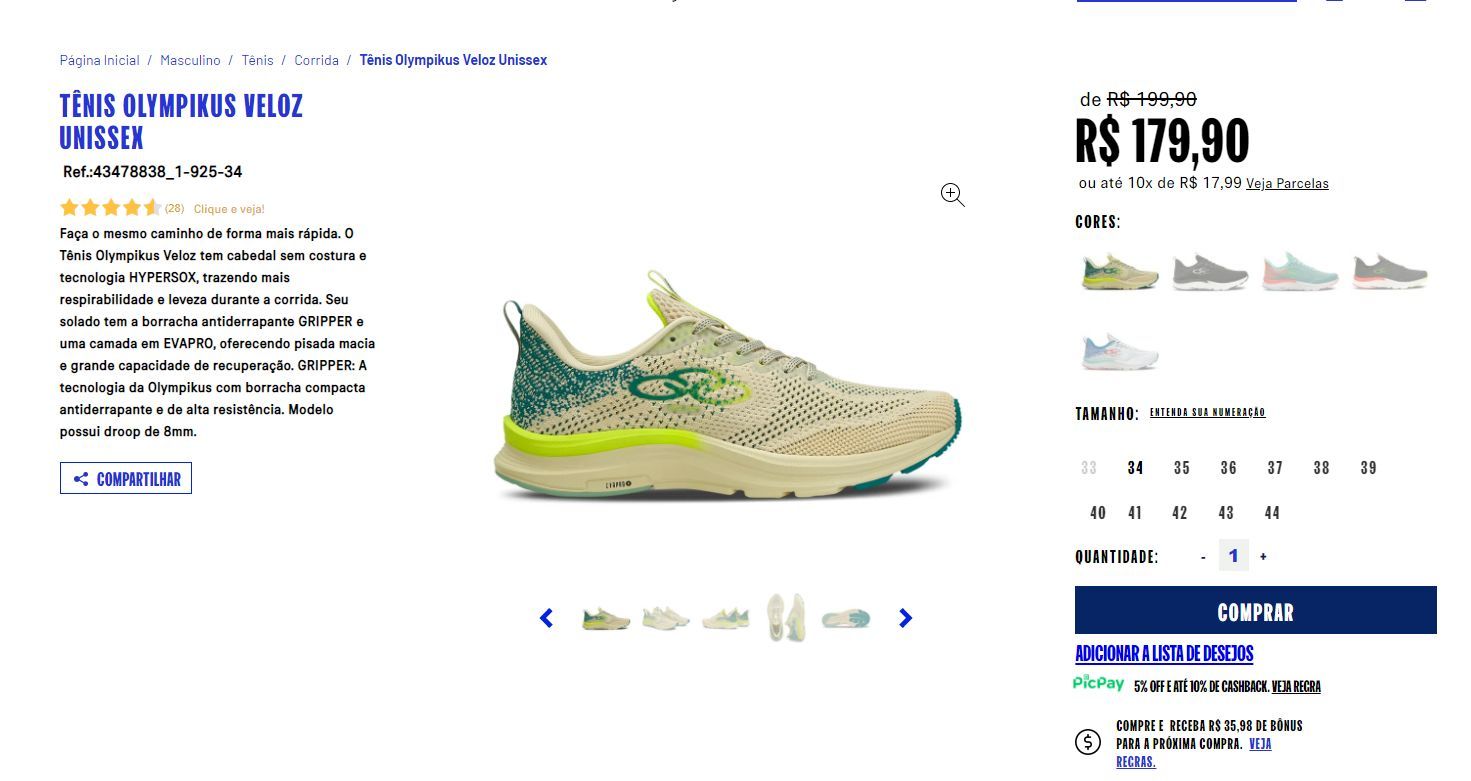Open Entenda sua numeração size guide

click(1207, 412)
